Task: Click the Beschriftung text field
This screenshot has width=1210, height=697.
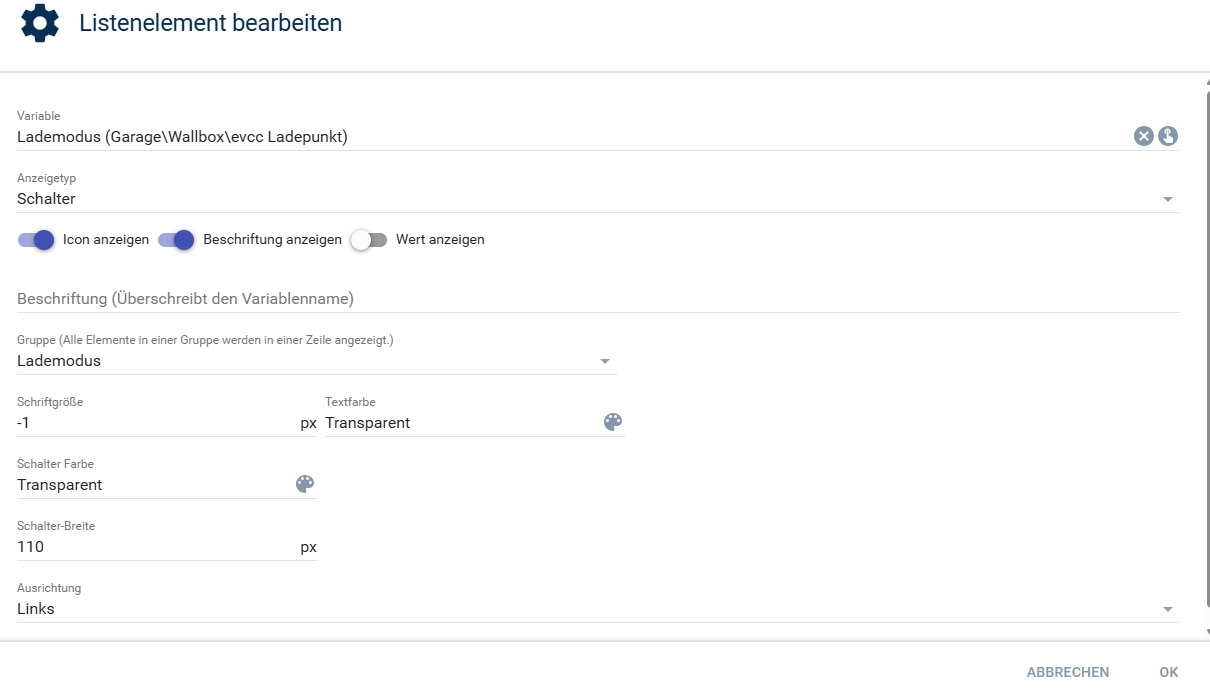Action: pyautogui.click(x=598, y=299)
